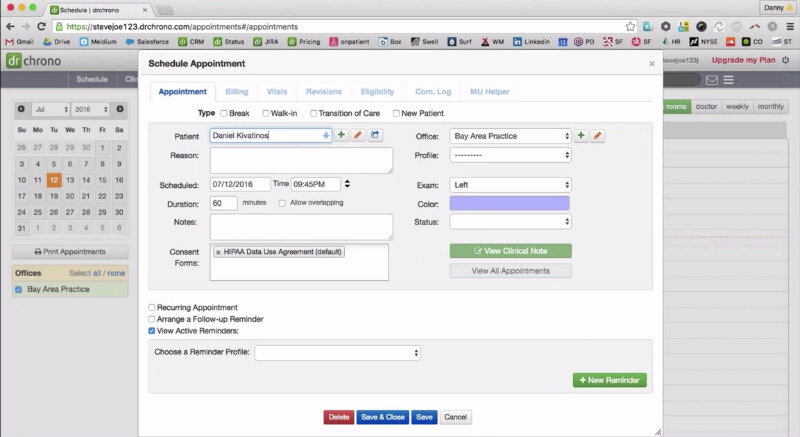Click the purple appointment Color swatch
This screenshot has width=800, height=437.
click(510, 203)
